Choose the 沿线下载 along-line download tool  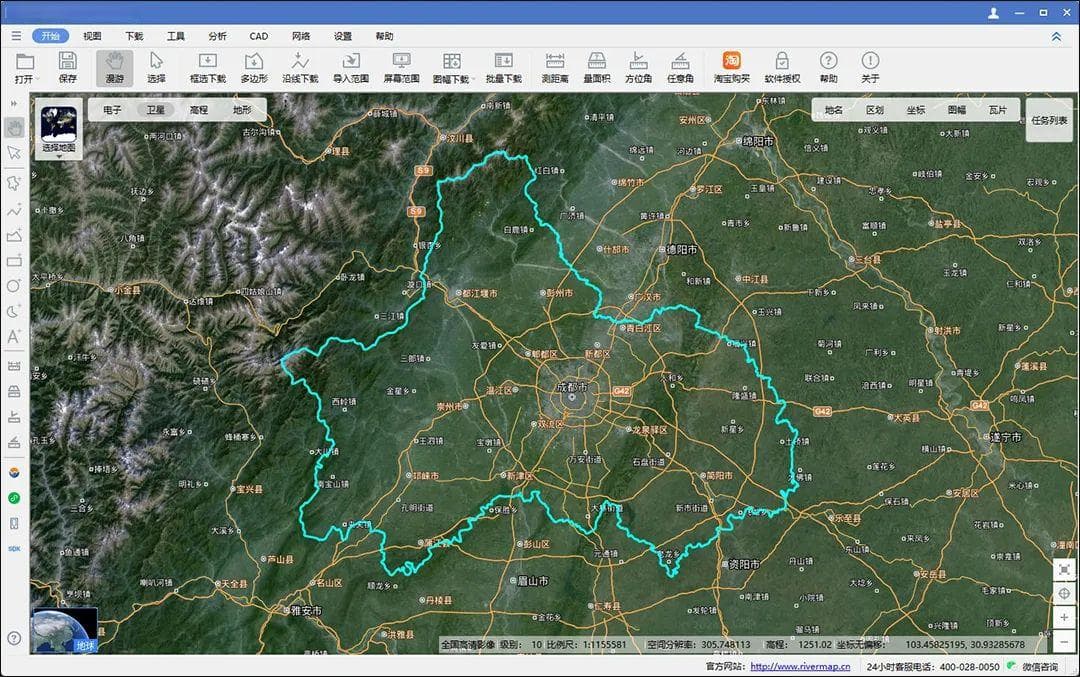pos(300,68)
